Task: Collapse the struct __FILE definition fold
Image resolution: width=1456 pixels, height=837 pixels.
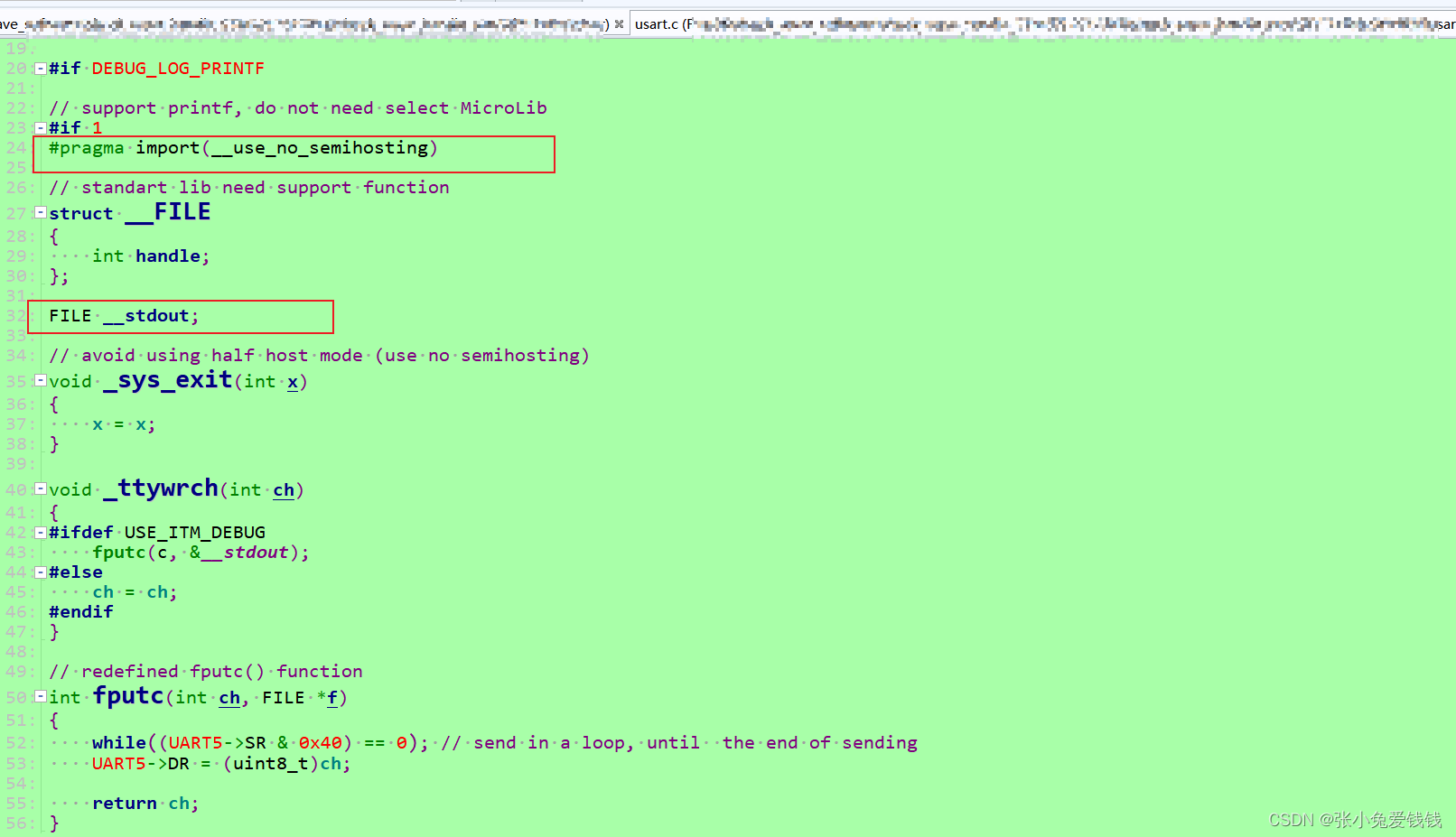Action: pyautogui.click(x=41, y=212)
